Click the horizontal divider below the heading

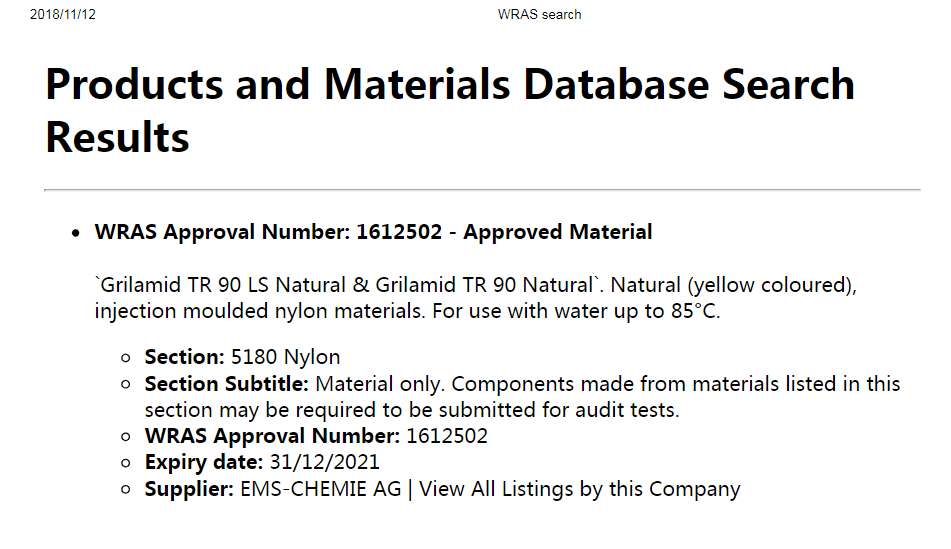pyautogui.click(x=482, y=189)
